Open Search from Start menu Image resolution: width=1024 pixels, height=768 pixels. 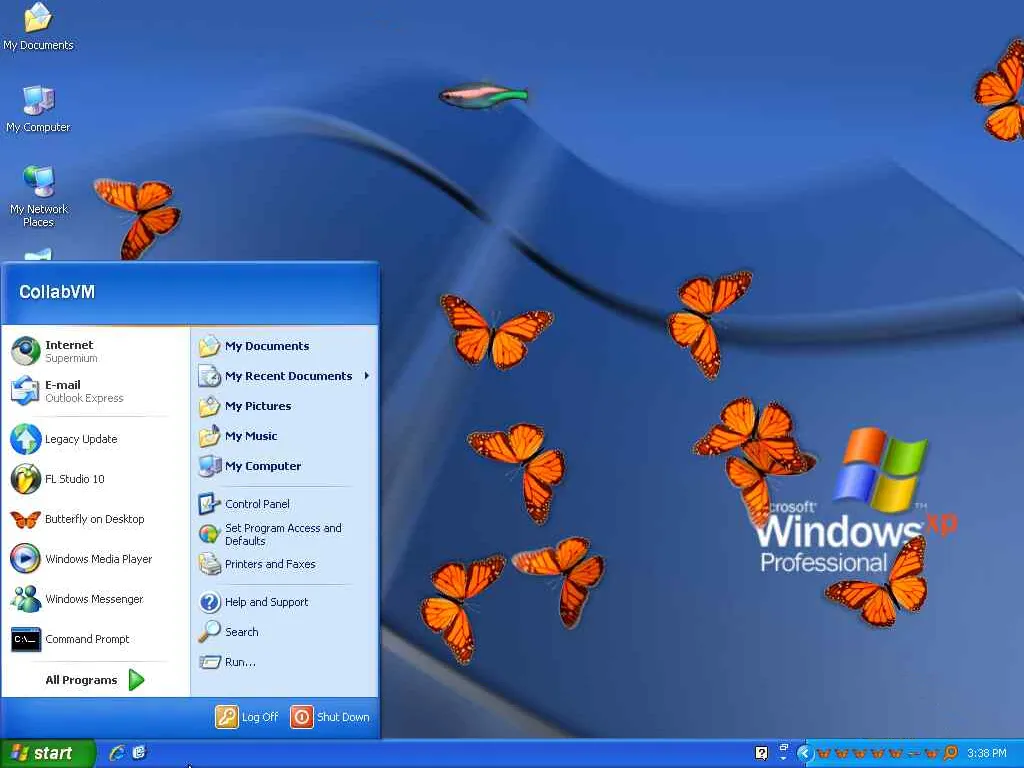[x=285, y=632]
